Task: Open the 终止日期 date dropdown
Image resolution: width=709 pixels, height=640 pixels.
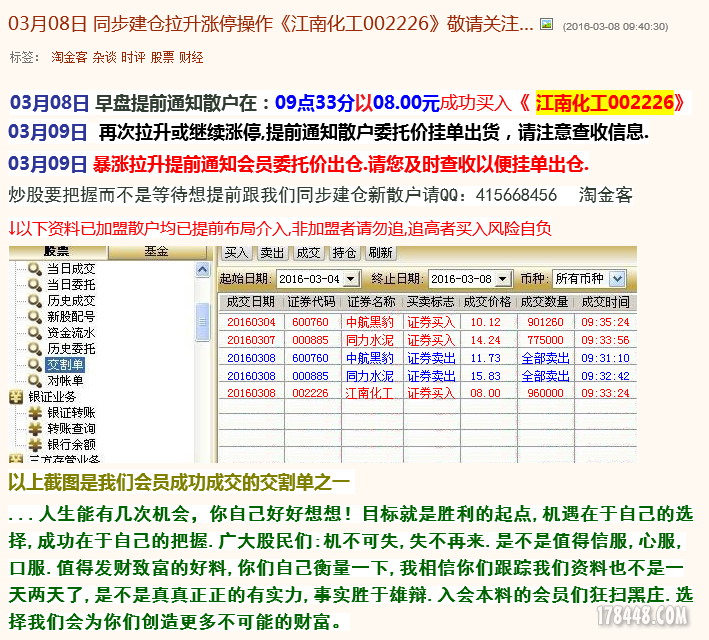Action: coord(503,279)
